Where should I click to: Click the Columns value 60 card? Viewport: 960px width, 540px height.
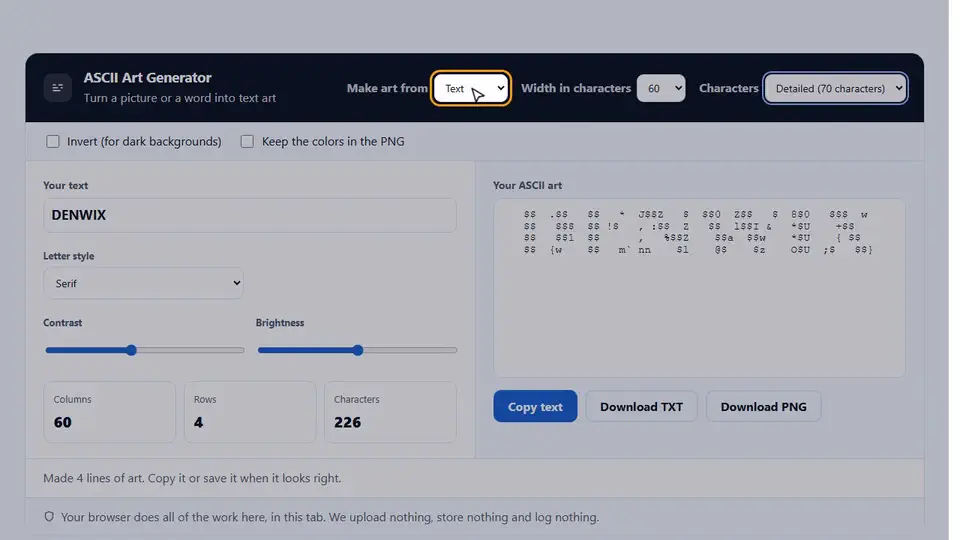[110, 412]
